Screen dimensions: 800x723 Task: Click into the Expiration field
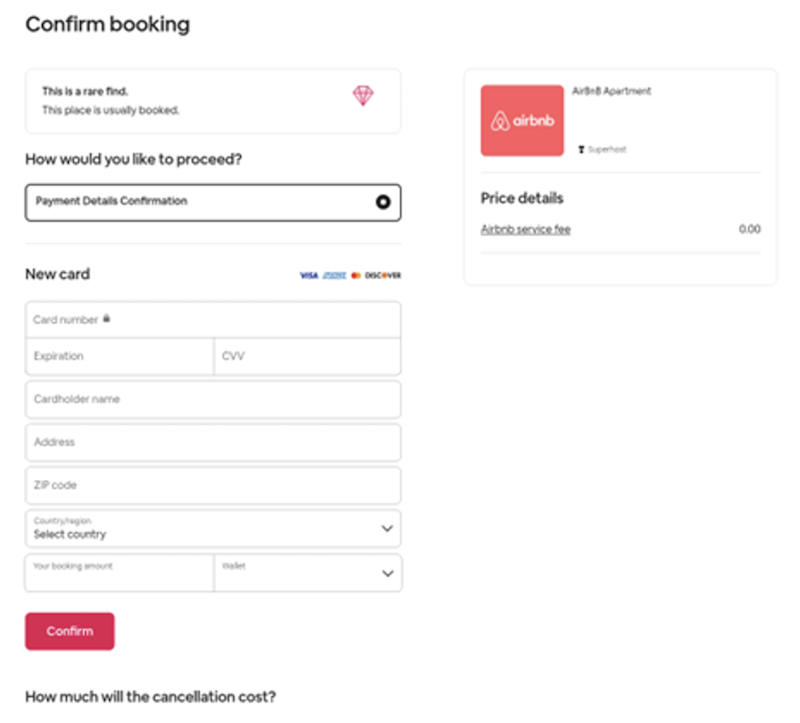[119, 356]
